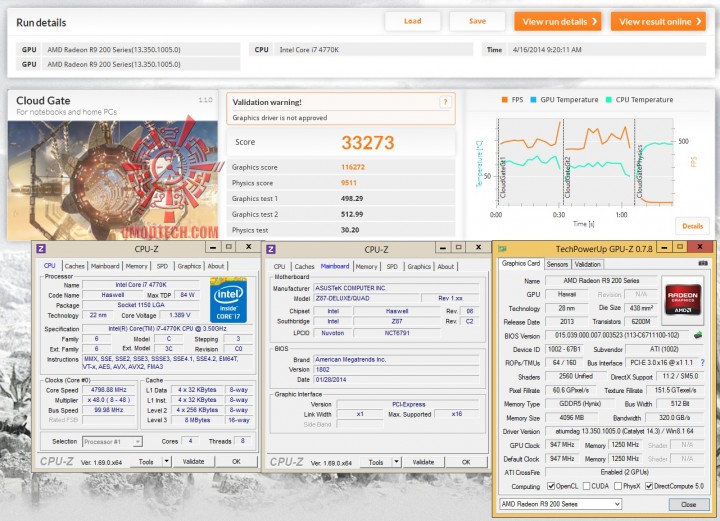
Task: Click the CPU-Z app icon in left window title bar
Action: pyautogui.click(x=41, y=249)
